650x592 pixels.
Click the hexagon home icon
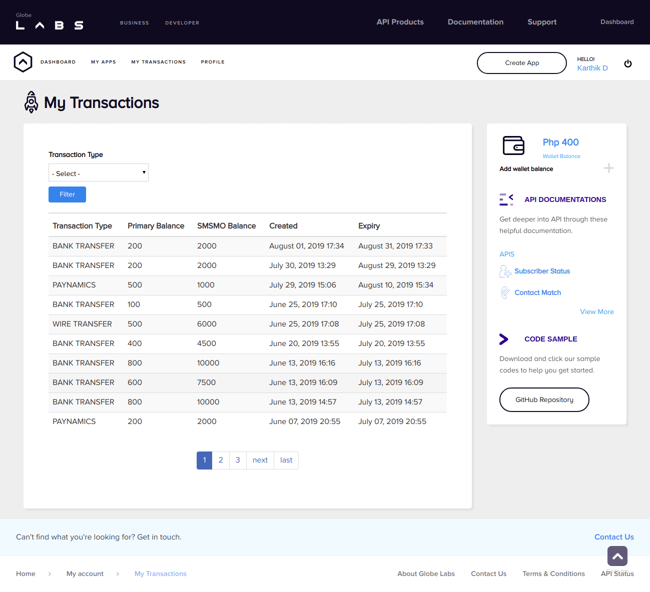(23, 62)
